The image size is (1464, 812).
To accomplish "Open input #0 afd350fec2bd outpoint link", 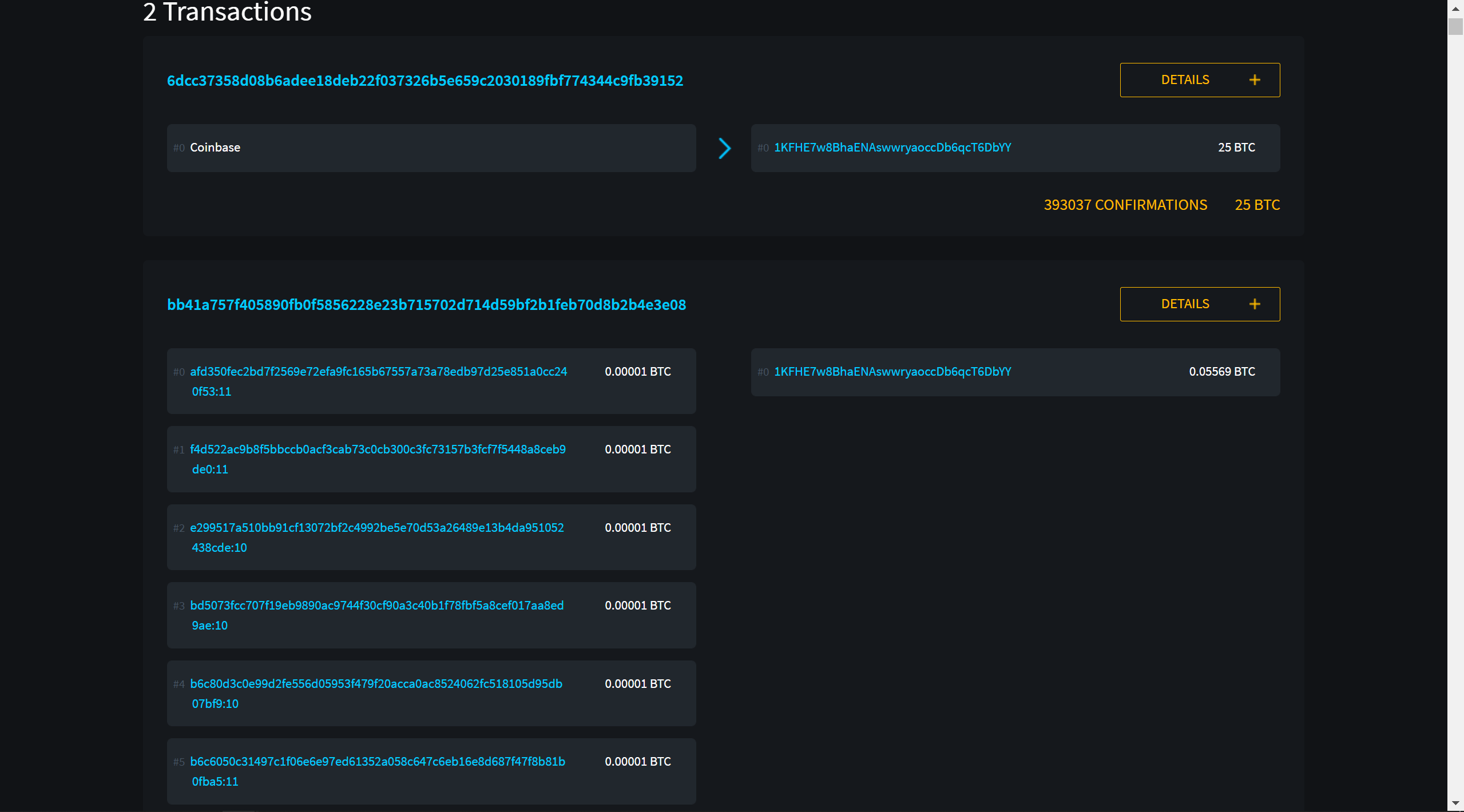I will tap(378, 372).
